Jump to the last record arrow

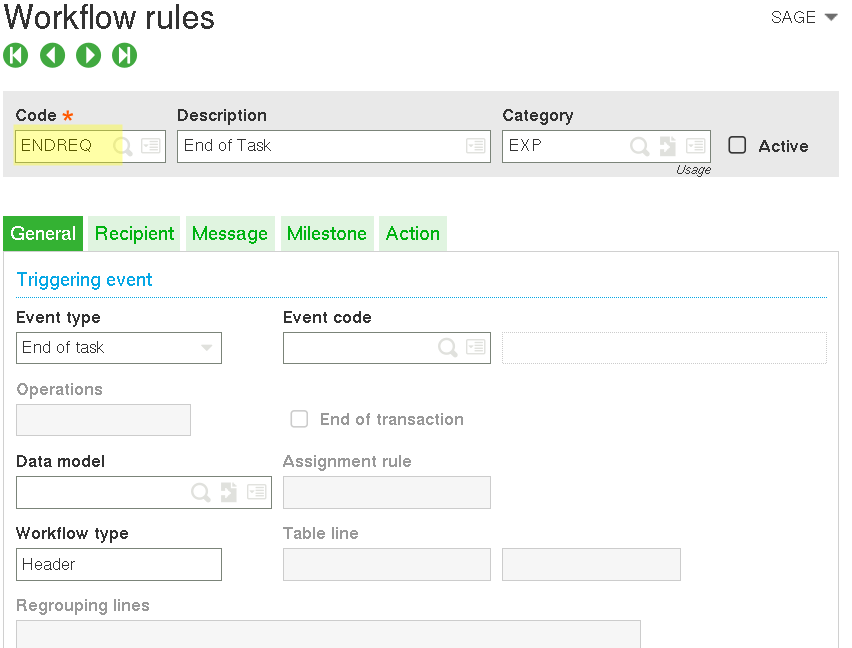(124, 55)
